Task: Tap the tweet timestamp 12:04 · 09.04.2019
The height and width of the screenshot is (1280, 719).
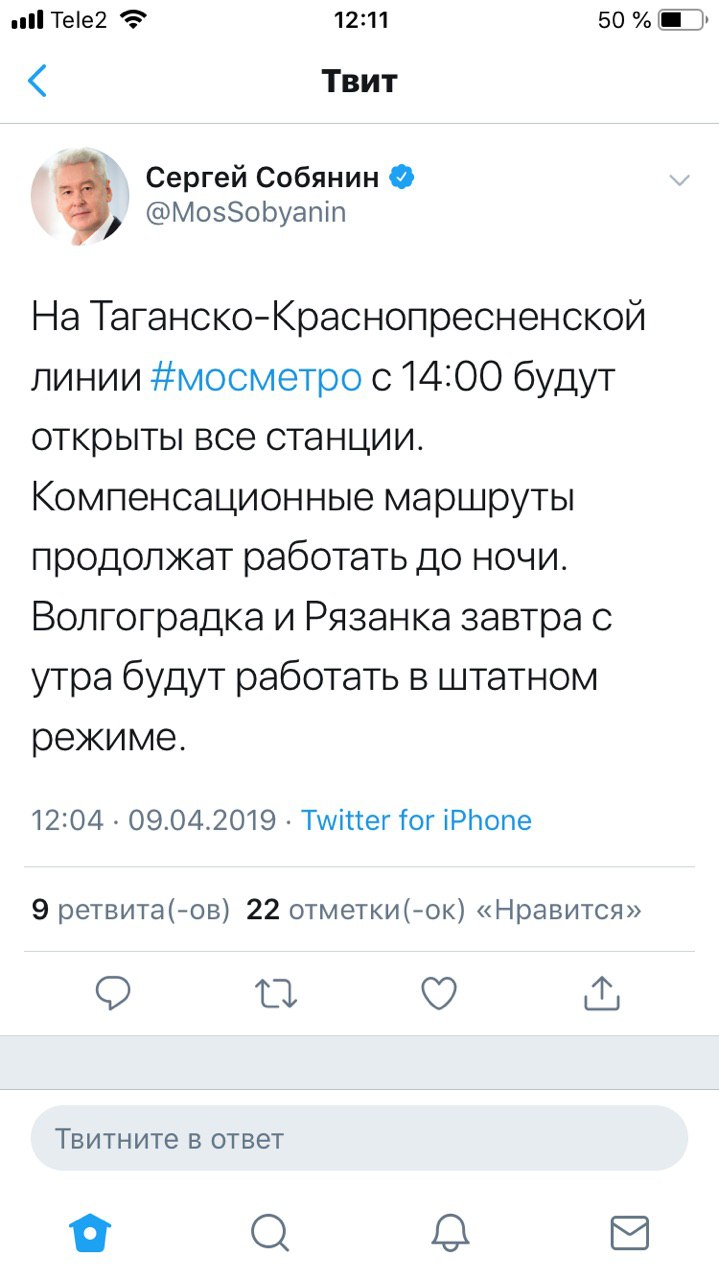Action: coord(154,821)
